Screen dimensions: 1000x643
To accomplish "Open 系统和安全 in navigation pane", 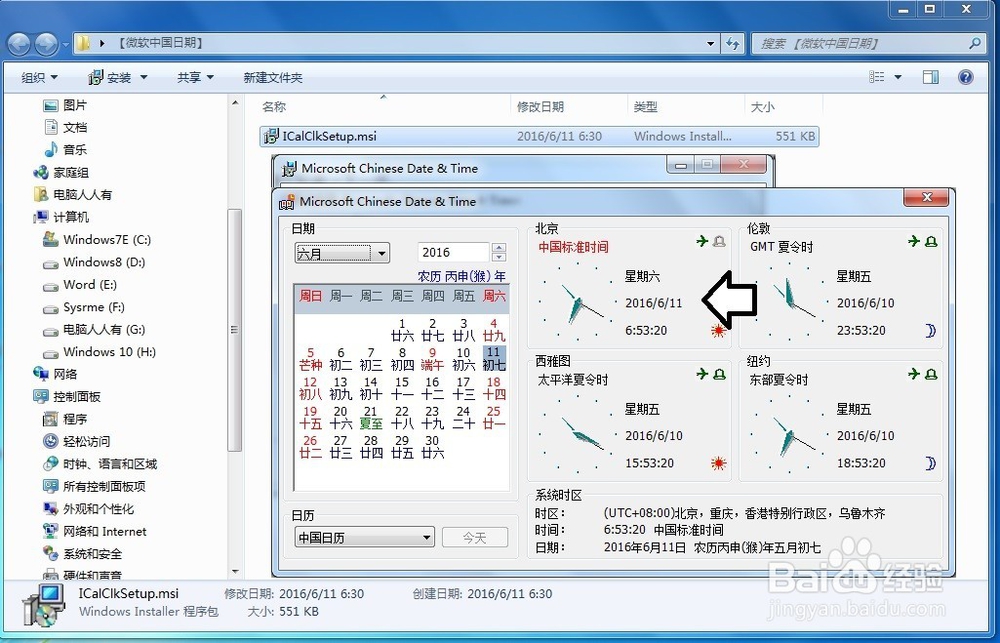I will tap(82, 554).
